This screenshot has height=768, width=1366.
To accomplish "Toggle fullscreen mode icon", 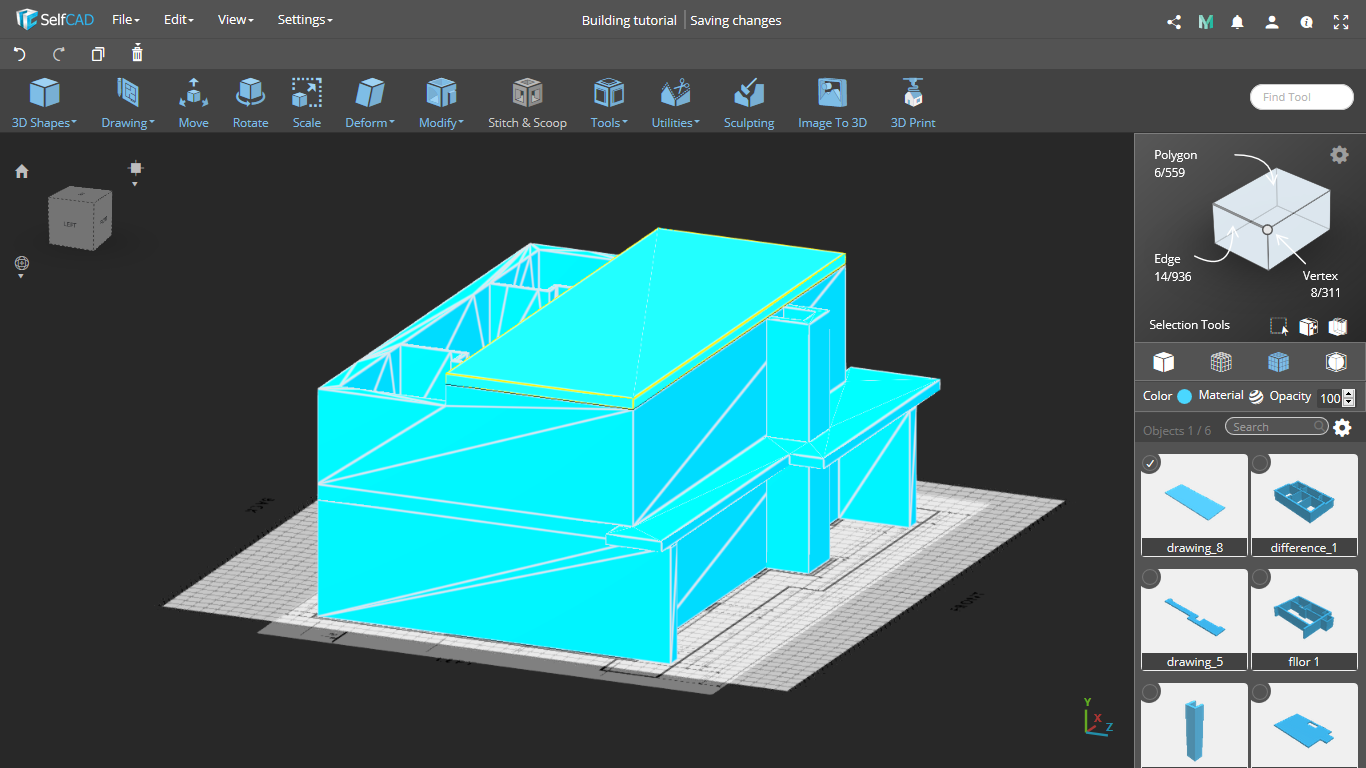I will 1341,21.
